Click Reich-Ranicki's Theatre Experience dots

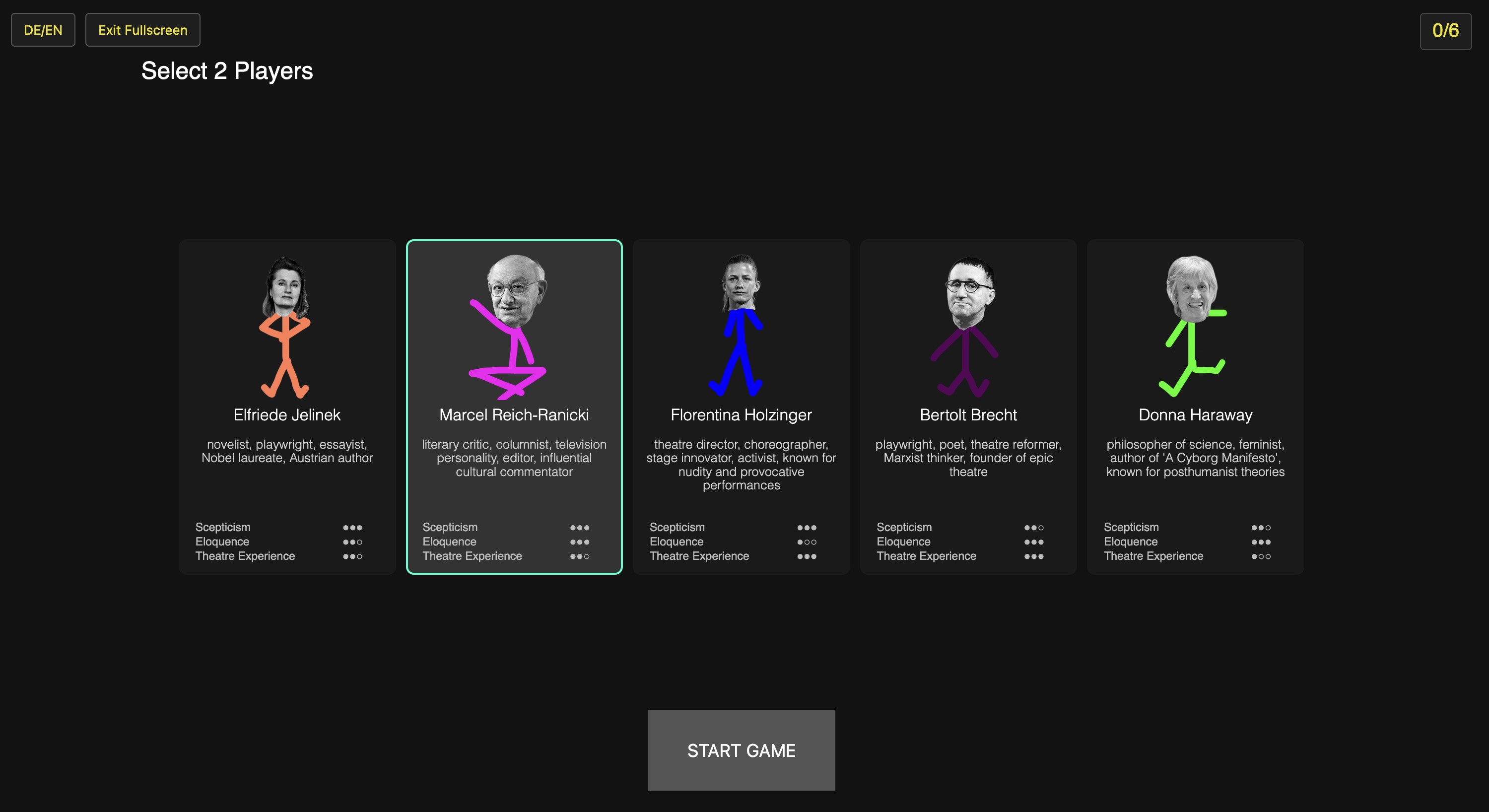(x=580, y=556)
